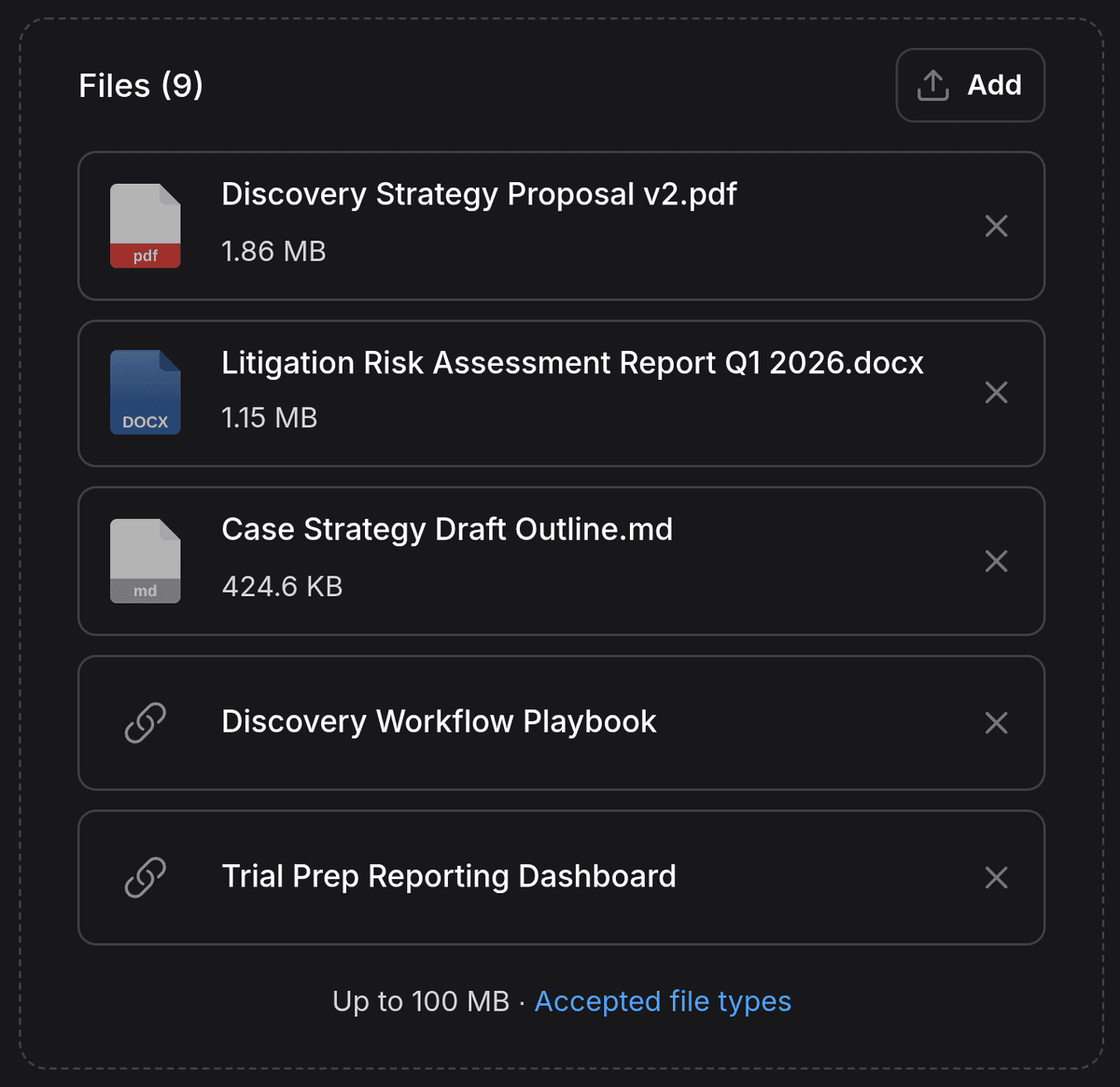Select Case Strategy Draft Outline.md
The width and height of the screenshot is (1120, 1087).
click(x=447, y=530)
